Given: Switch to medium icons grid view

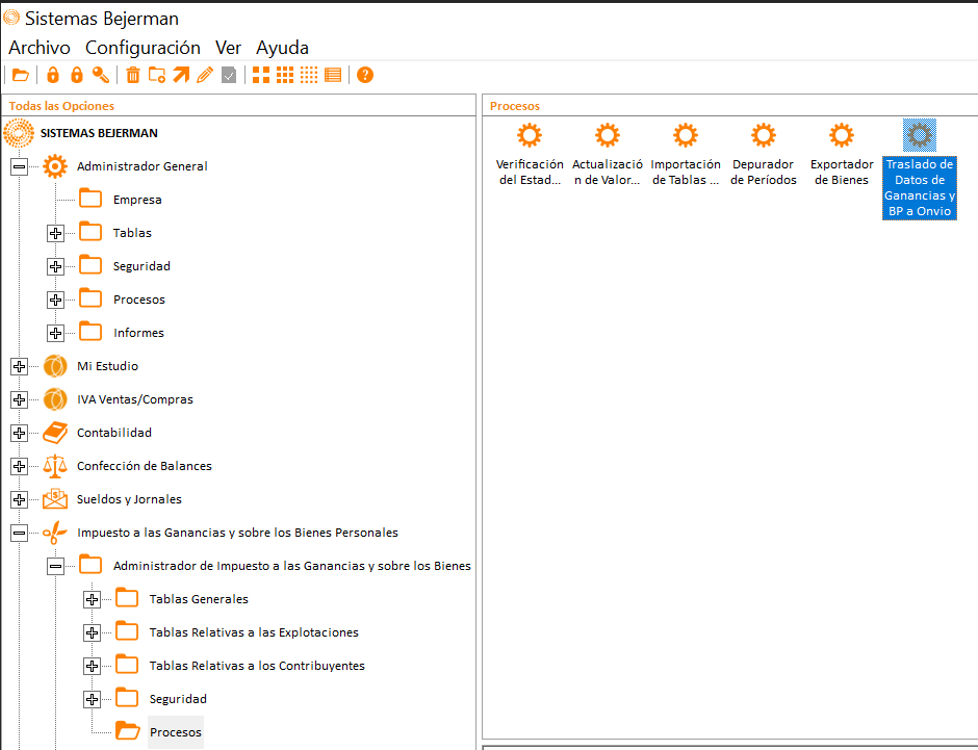Looking at the screenshot, I should tap(285, 75).
